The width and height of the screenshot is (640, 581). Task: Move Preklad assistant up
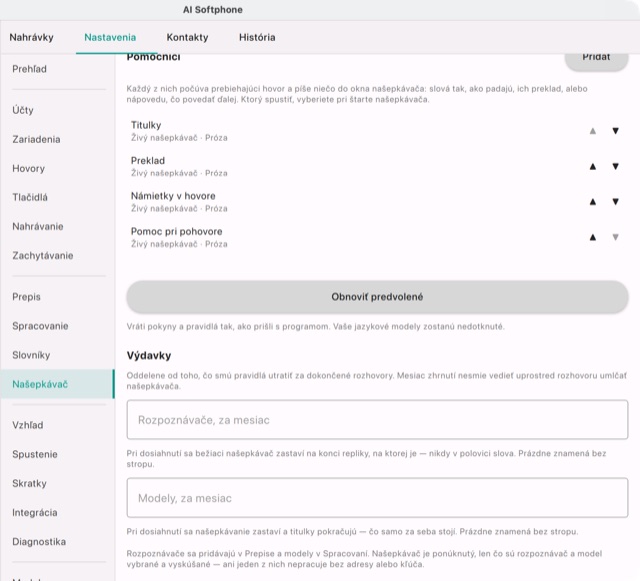click(593, 167)
